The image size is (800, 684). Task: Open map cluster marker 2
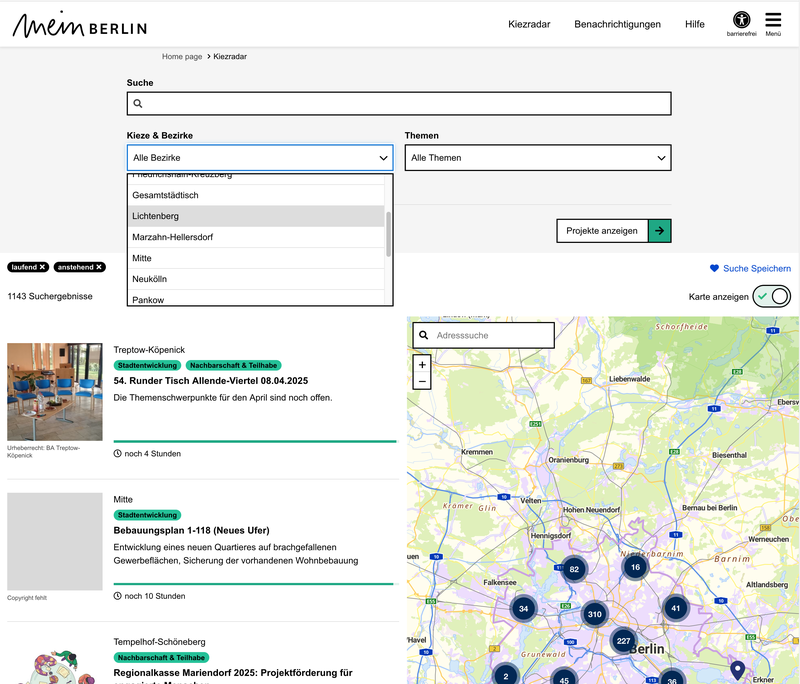click(506, 676)
